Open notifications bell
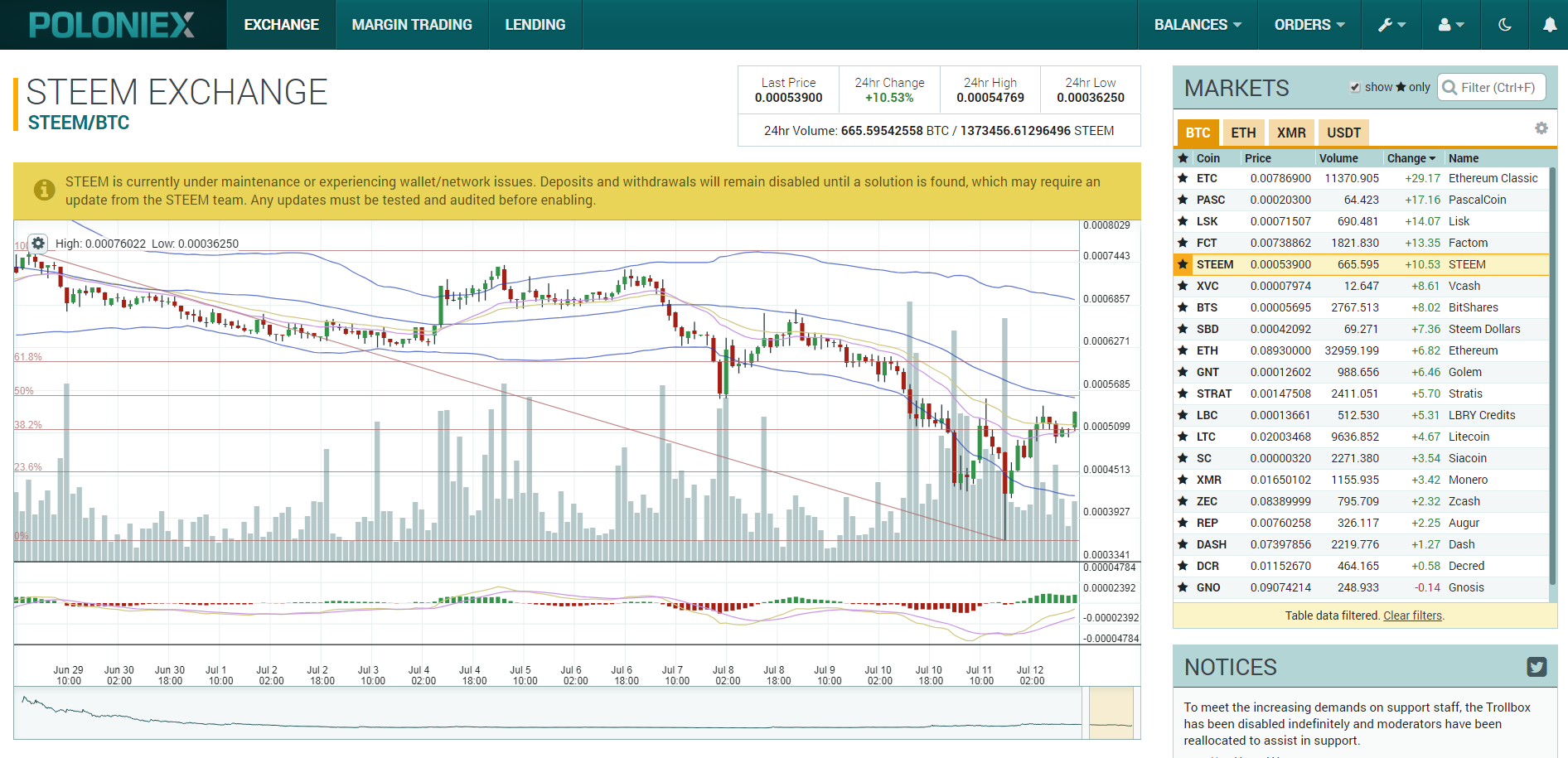Image resolution: width=1568 pixels, height=758 pixels. 1549,25
